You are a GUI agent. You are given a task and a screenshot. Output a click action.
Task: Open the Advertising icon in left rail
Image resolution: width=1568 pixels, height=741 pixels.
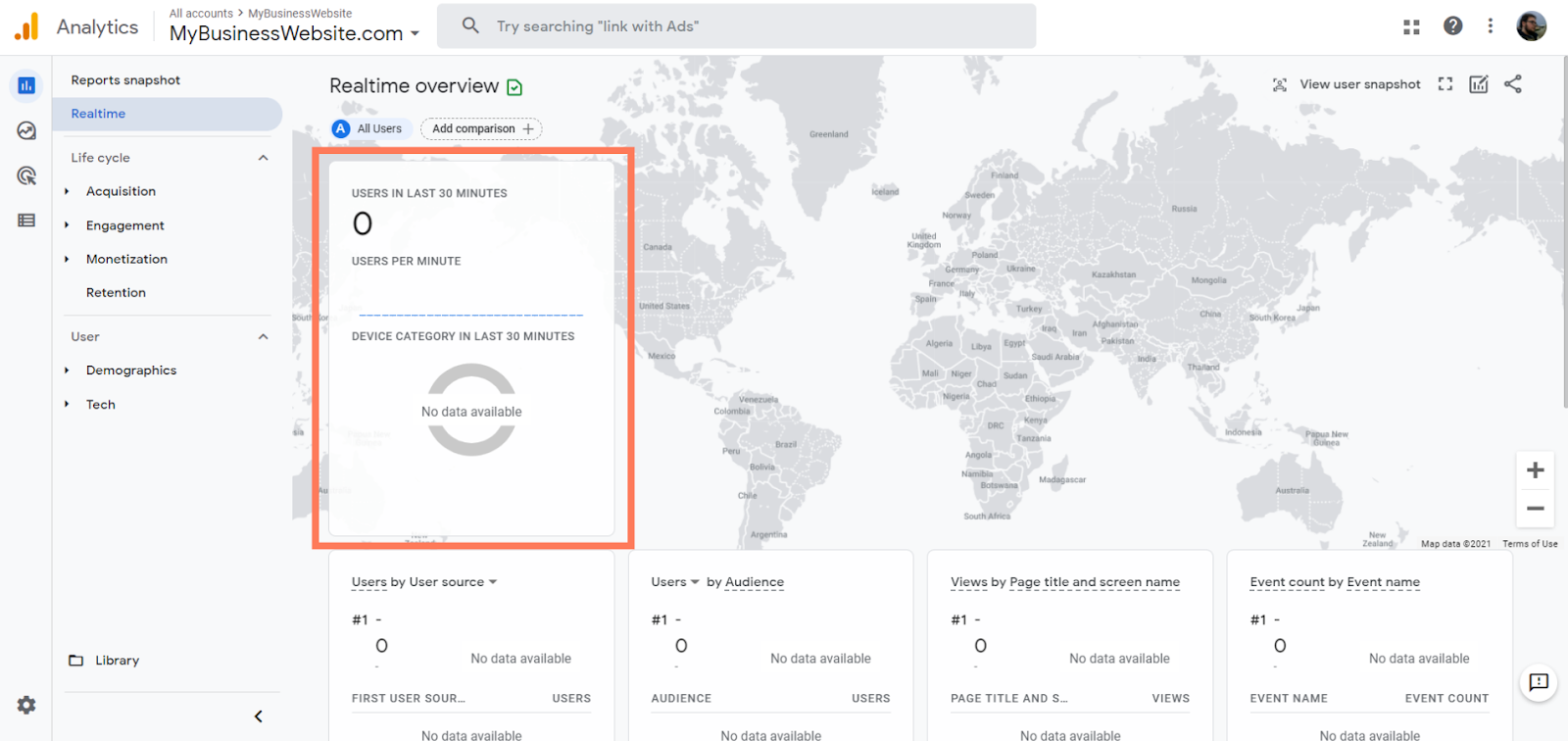26,175
